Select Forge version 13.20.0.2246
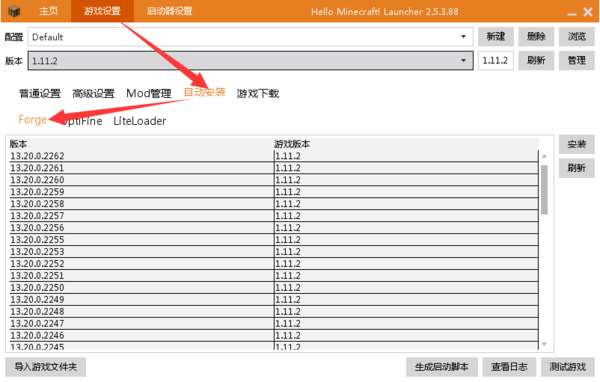Screen dimensions: 600x382 point(274,335)
